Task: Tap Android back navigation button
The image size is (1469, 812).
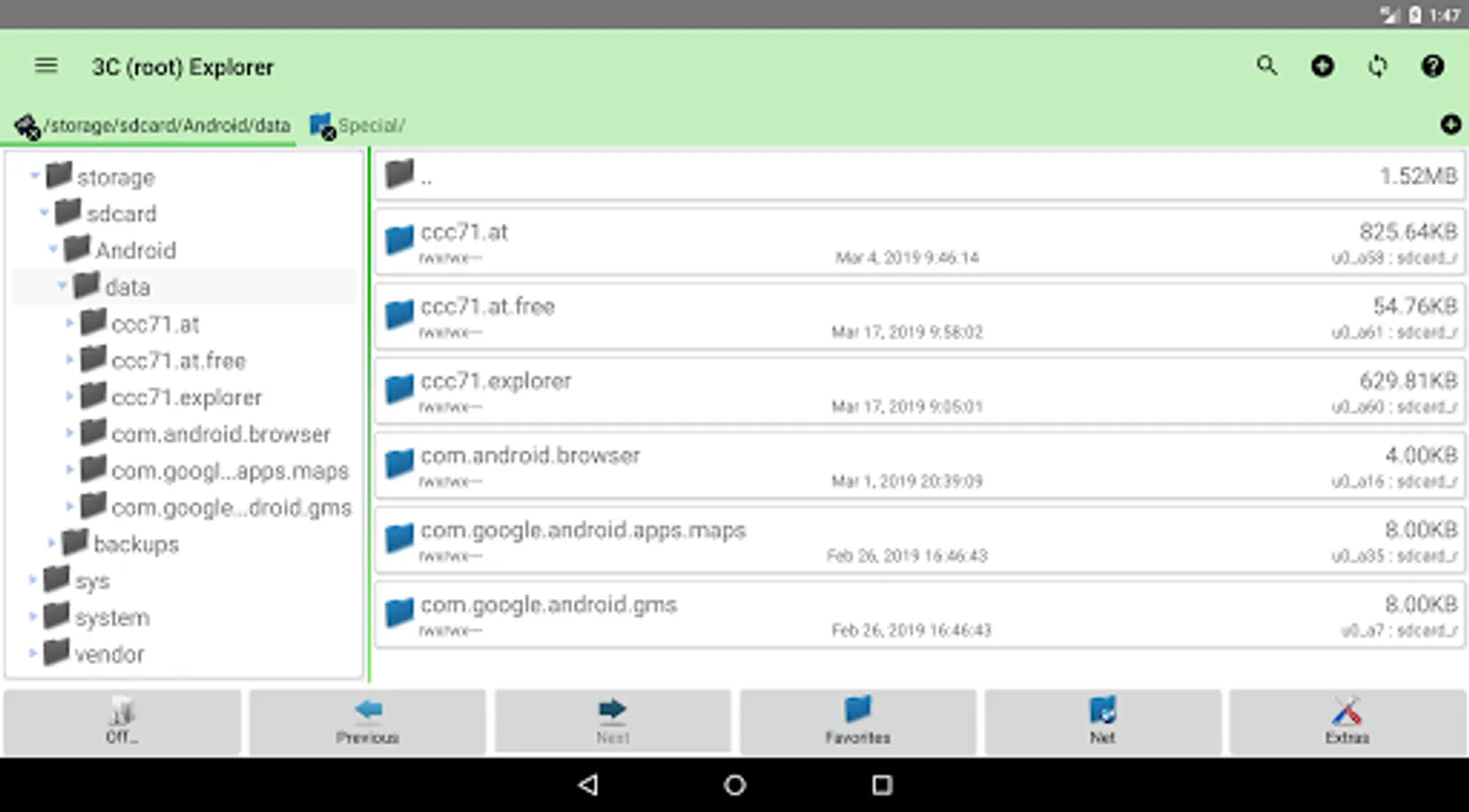Action: 588,785
